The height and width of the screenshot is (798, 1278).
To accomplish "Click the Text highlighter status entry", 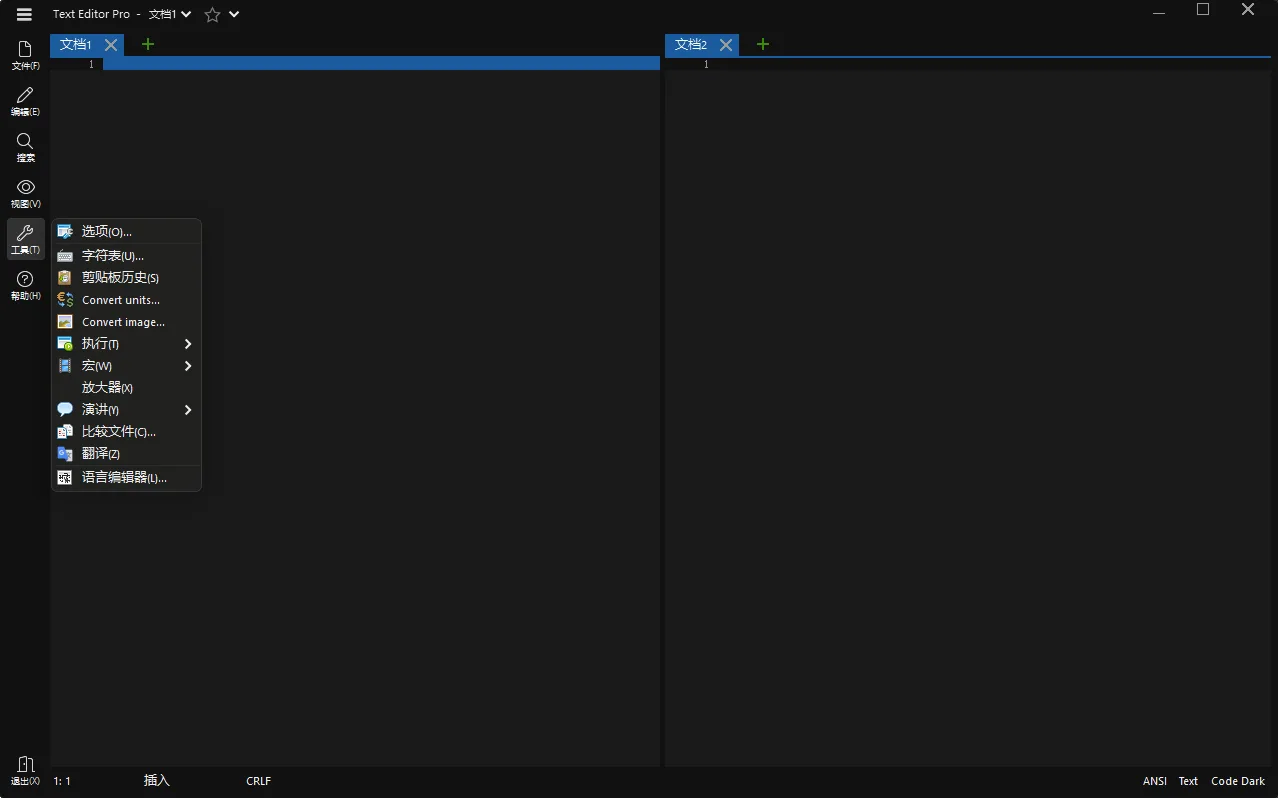I will (1188, 781).
